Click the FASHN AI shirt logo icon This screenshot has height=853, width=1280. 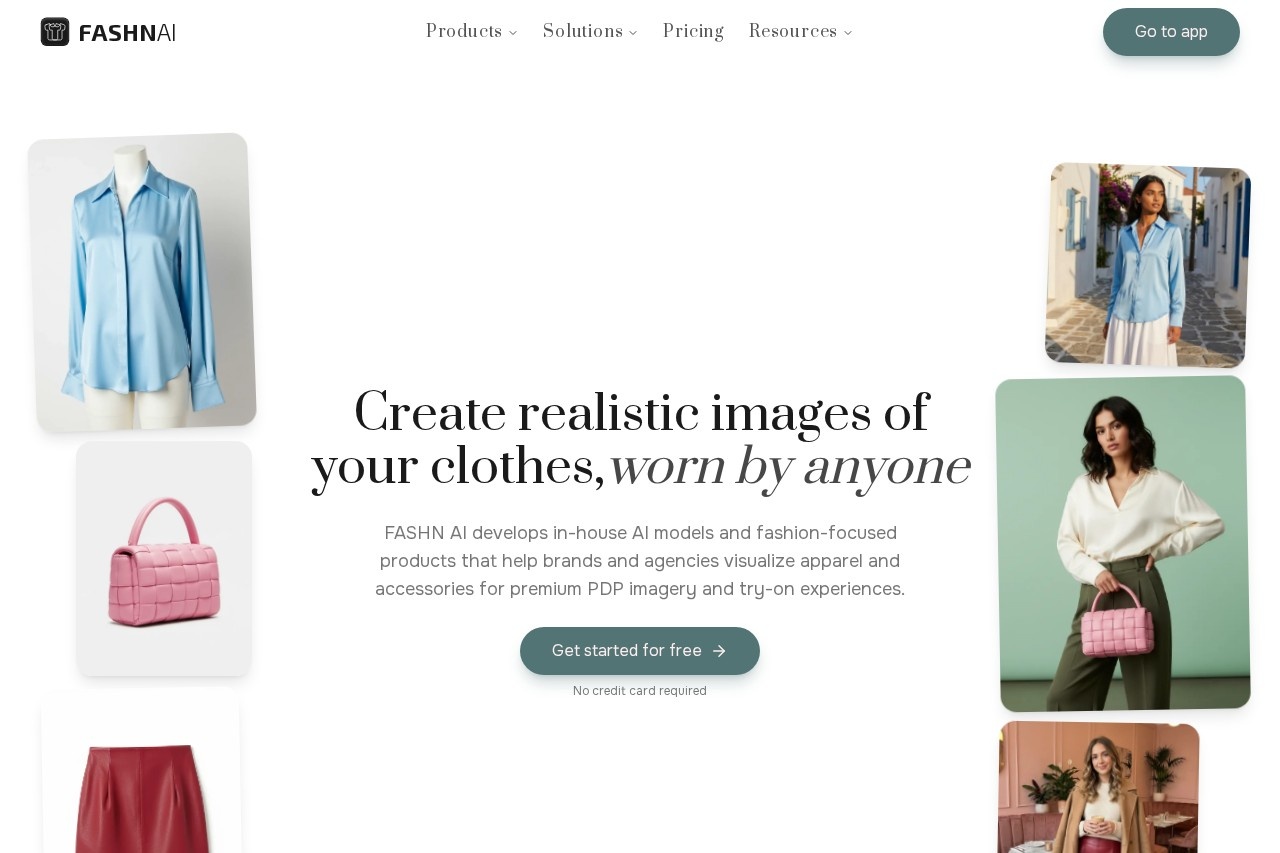(x=55, y=32)
